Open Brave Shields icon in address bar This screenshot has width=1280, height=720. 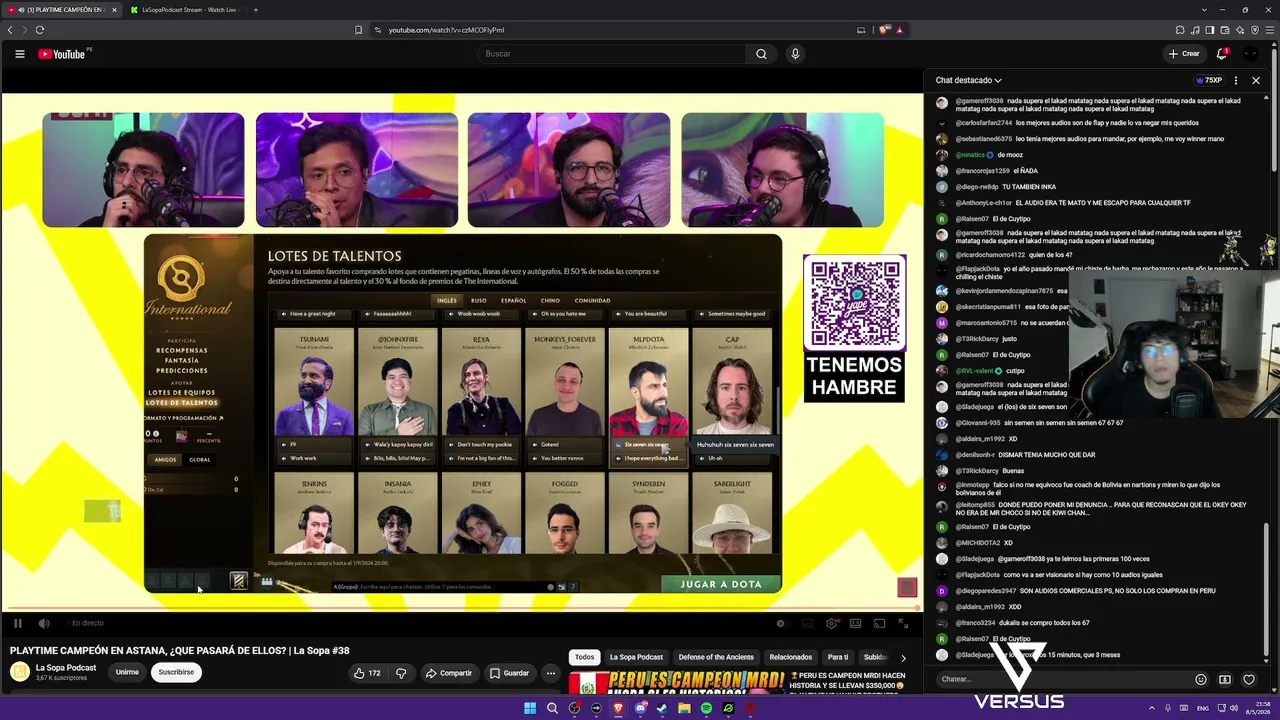(884, 30)
